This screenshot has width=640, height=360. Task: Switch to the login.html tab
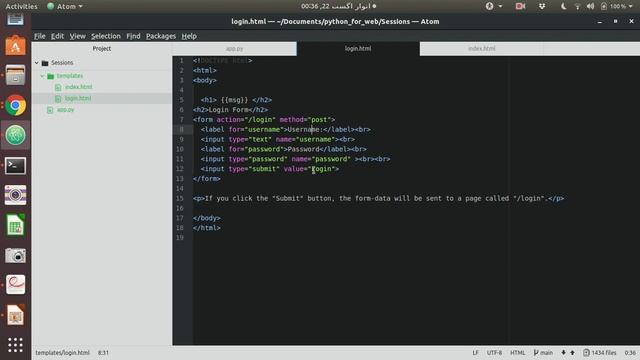[358, 49]
